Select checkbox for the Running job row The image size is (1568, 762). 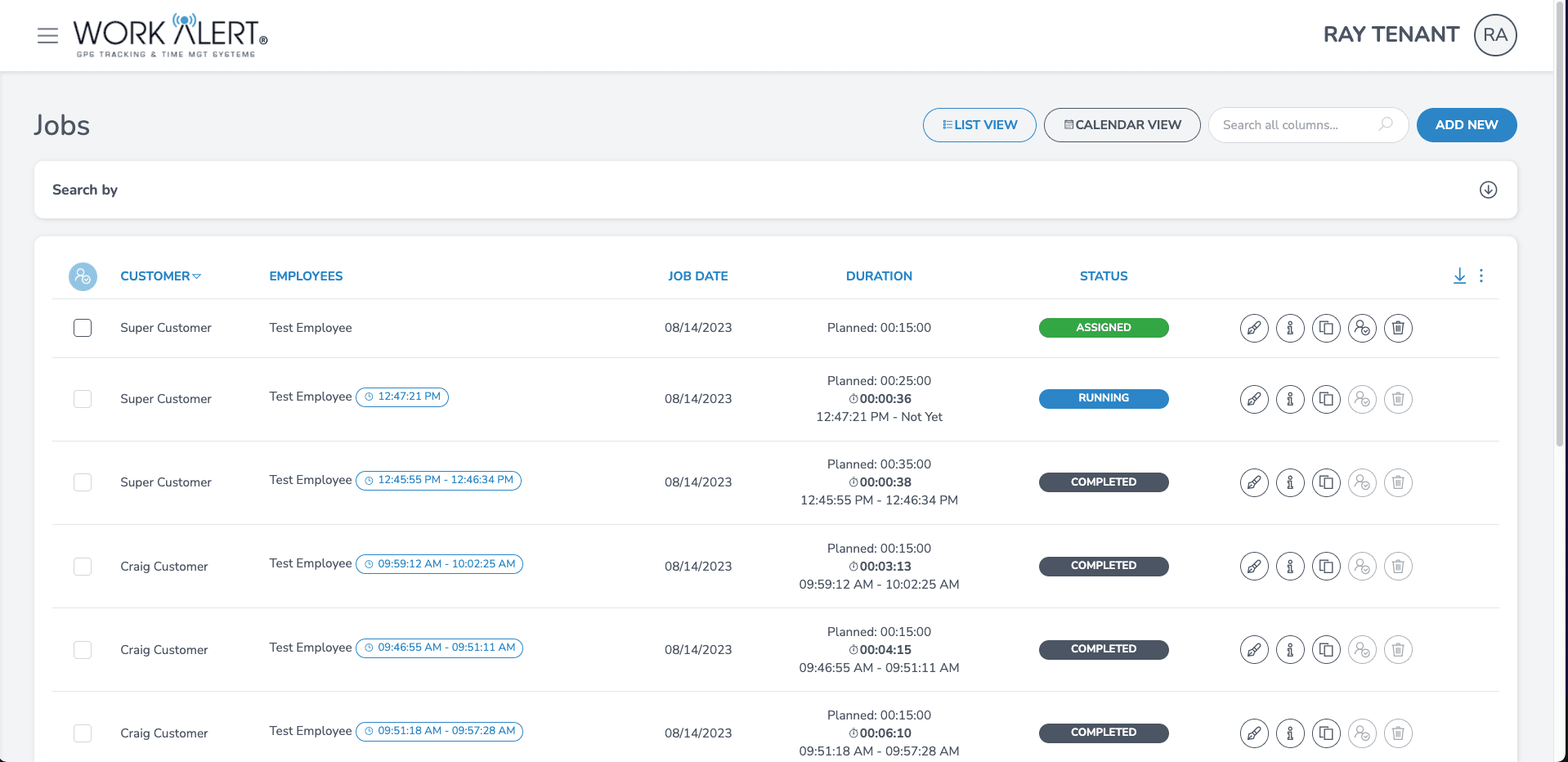[x=83, y=399]
